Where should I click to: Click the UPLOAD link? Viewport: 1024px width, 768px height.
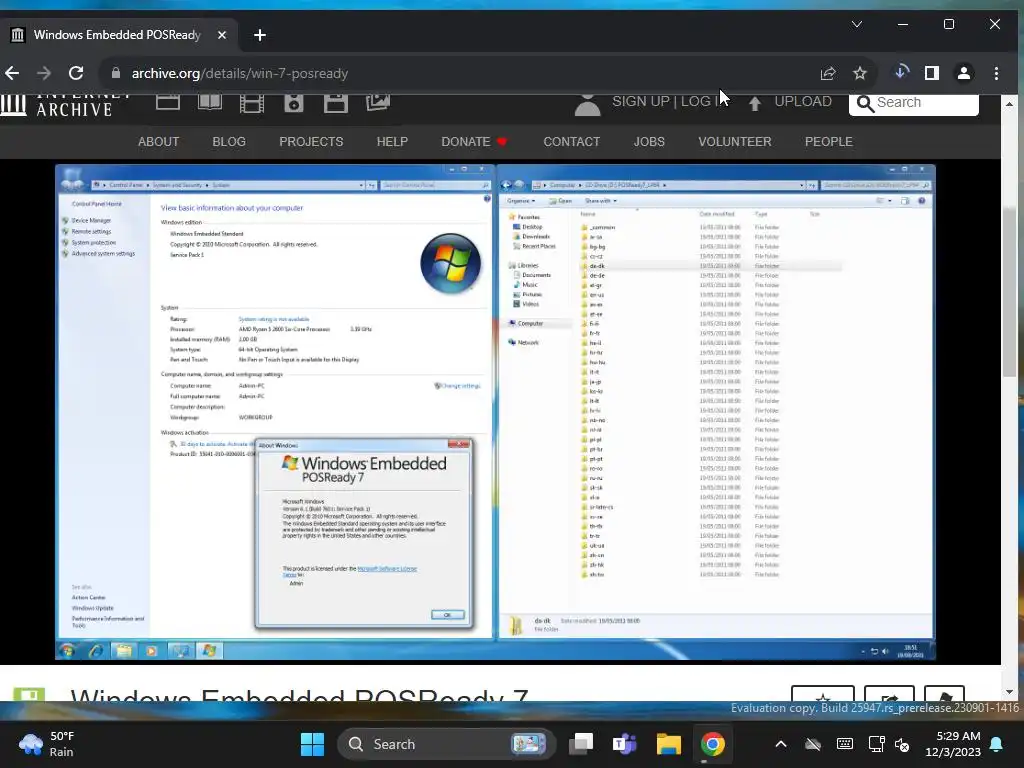point(803,102)
